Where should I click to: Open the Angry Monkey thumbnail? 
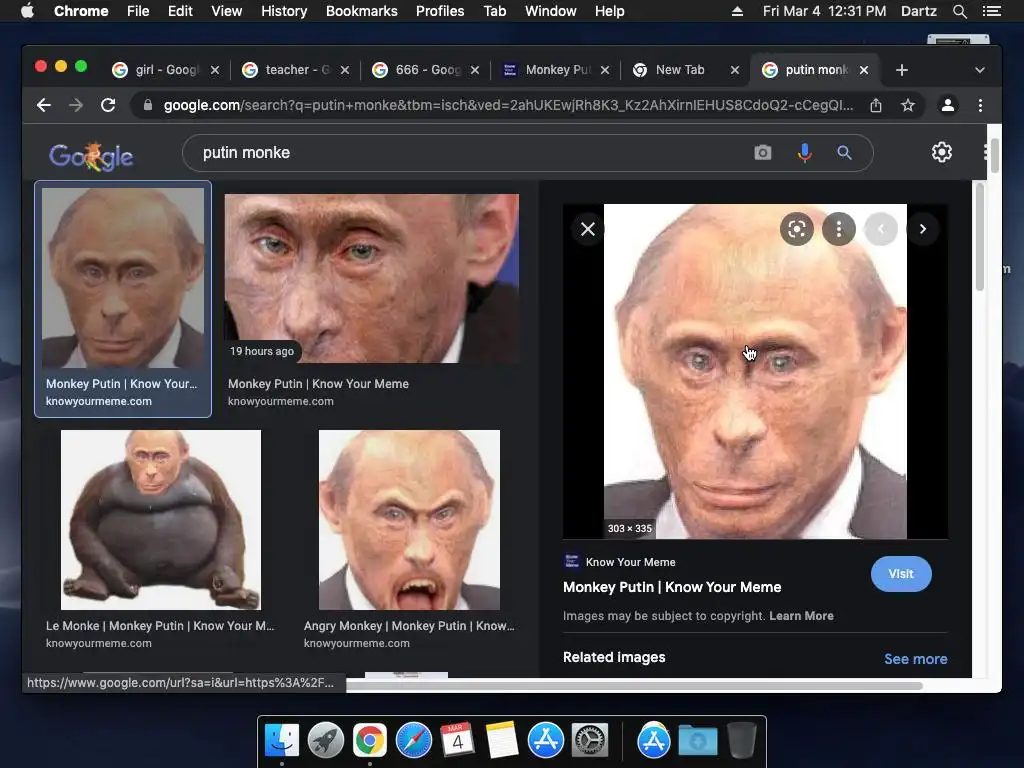pyautogui.click(x=409, y=520)
